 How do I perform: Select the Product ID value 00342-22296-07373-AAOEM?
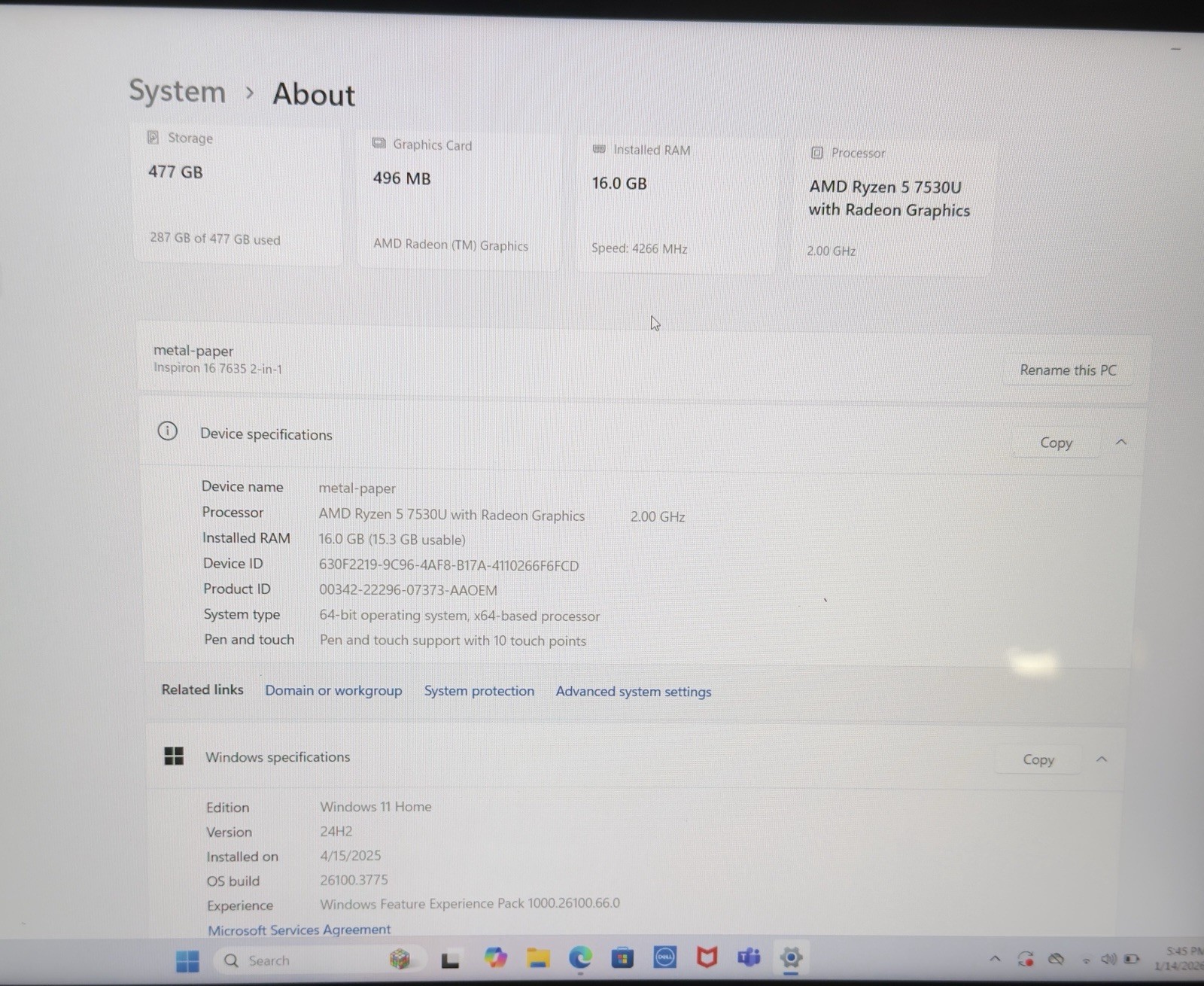409,590
